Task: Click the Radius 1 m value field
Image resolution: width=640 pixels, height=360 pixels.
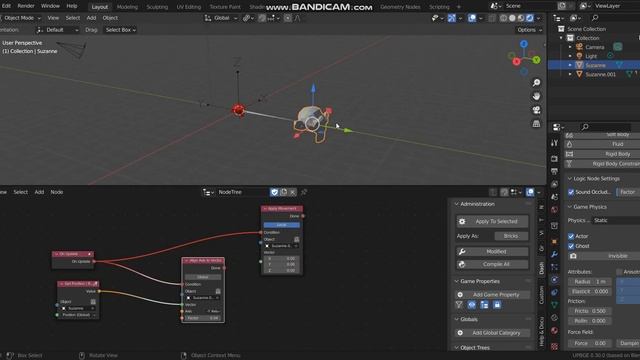Action: (x=590, y=282)
